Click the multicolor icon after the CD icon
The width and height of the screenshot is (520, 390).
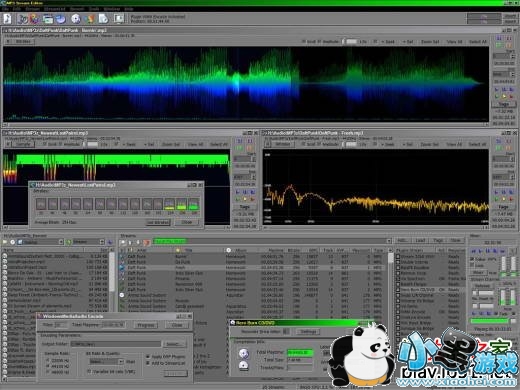90,19
